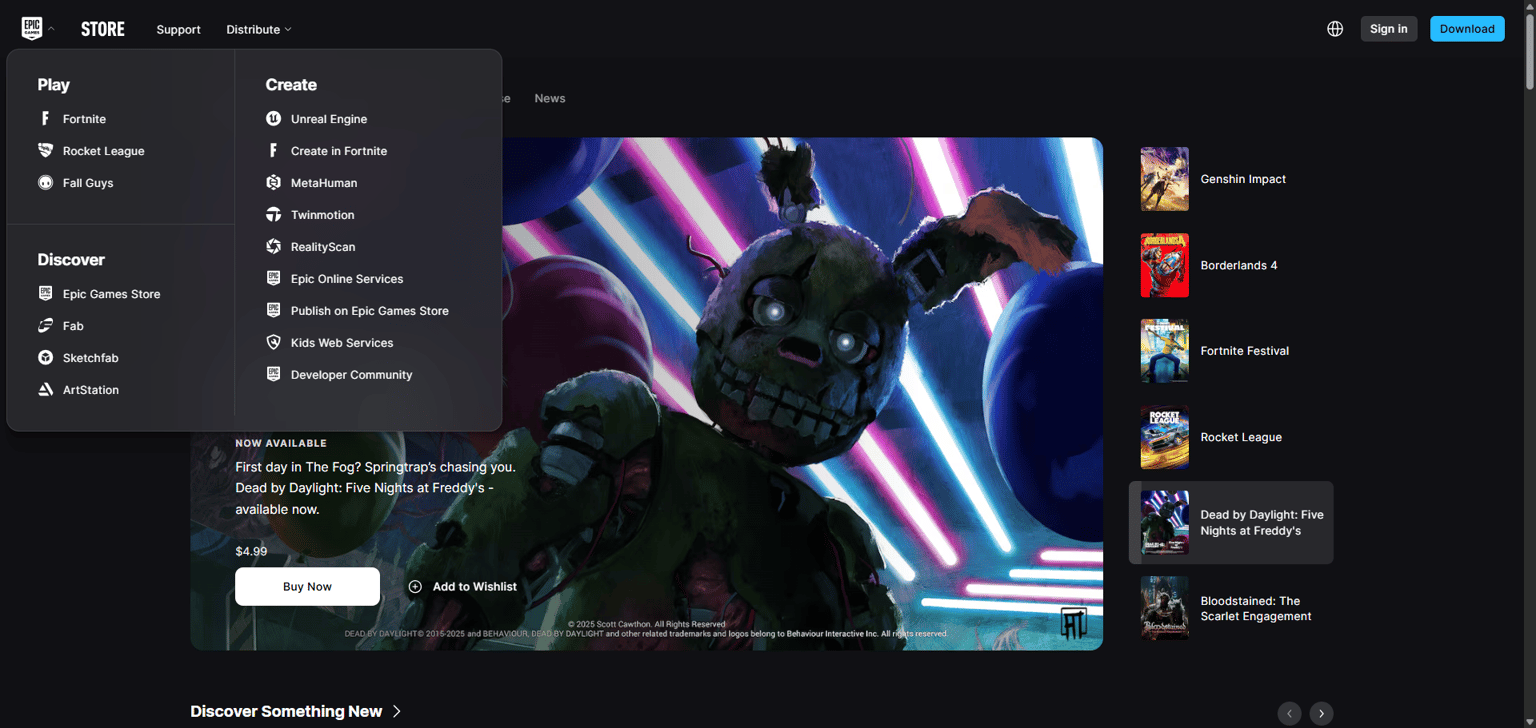Click the Download button

(x=1467, y=29)
